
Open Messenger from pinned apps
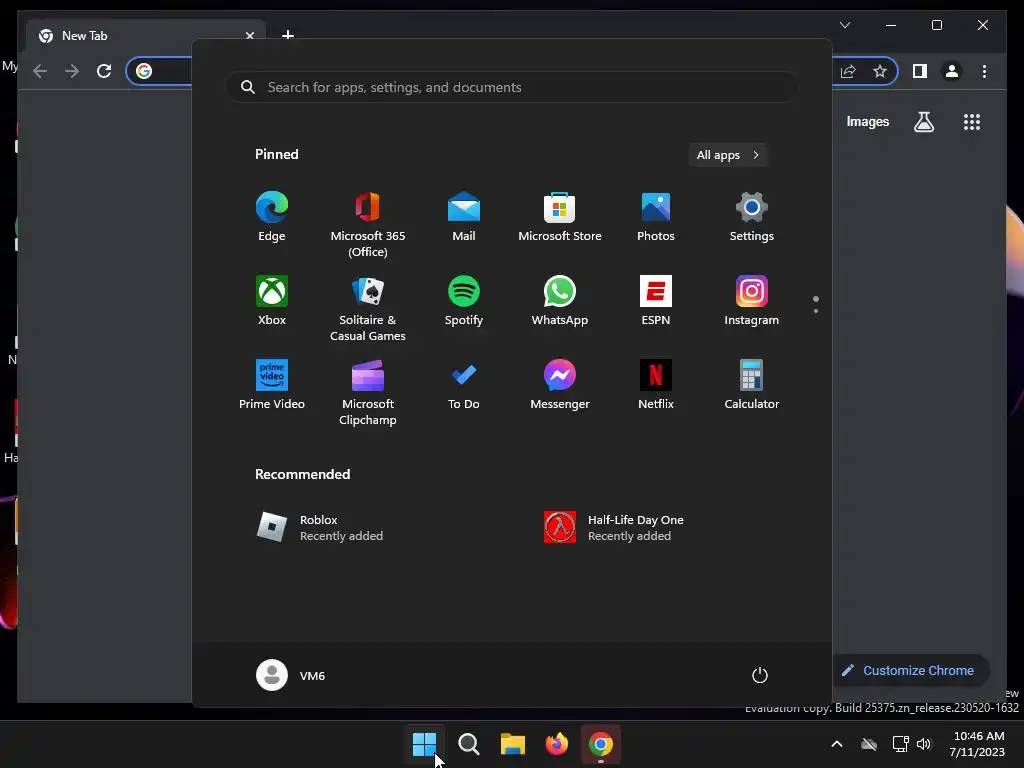(560, 385)
